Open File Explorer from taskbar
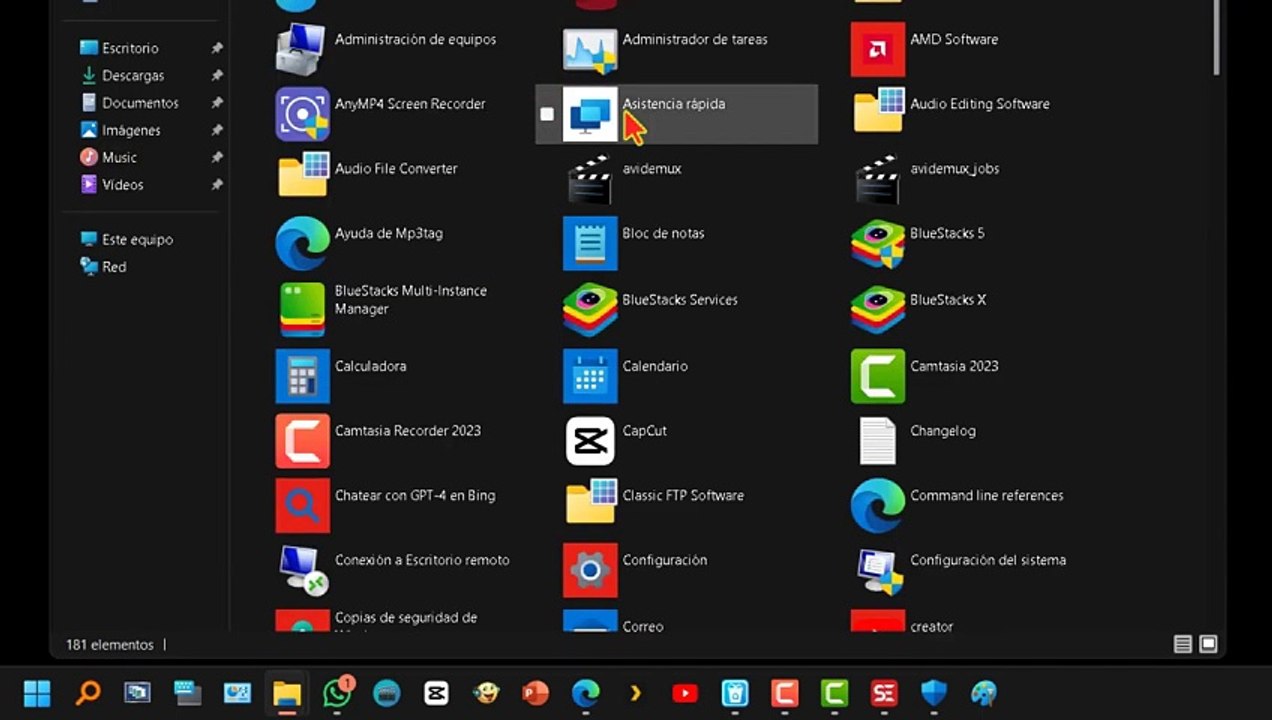Viewport: 1272px width, 720px height. tap(287, 693)
